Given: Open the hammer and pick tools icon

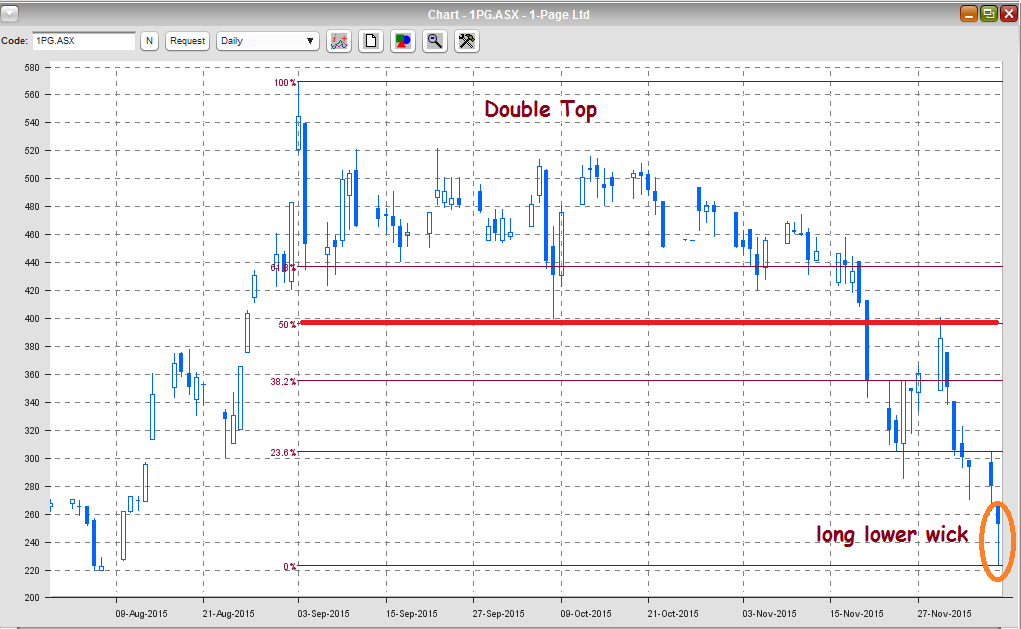Looking at the screenshot, I should pos(467,41).
